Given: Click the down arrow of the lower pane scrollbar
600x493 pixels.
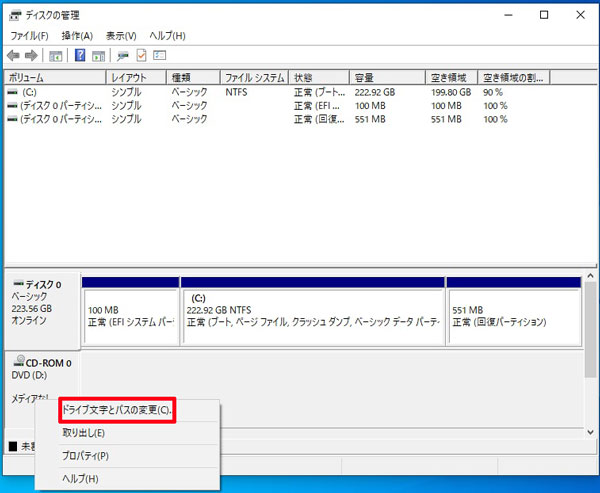Looking at the screenshot, I should point(591,431).
